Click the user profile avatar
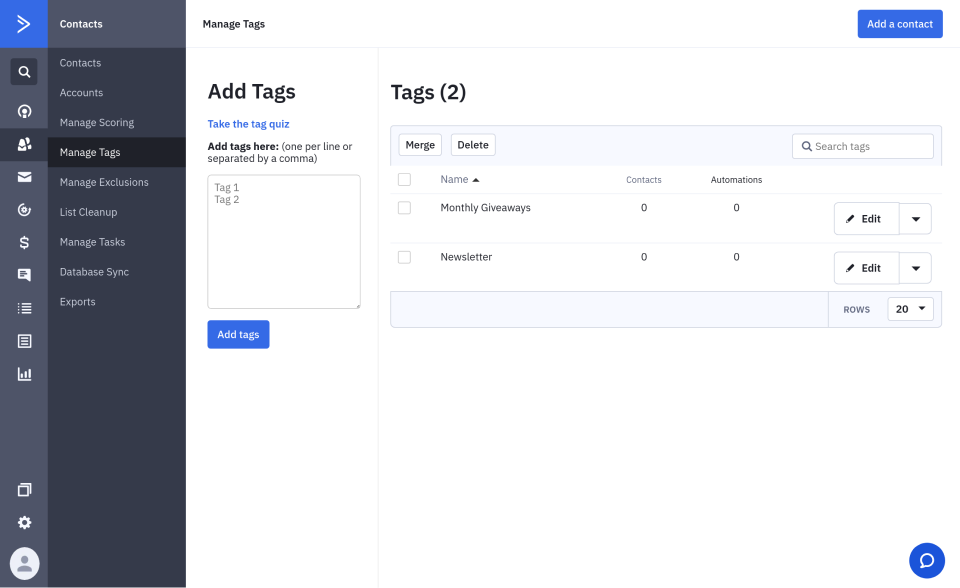Viewport: 960px width, 588px height. [x=24, y=563]
